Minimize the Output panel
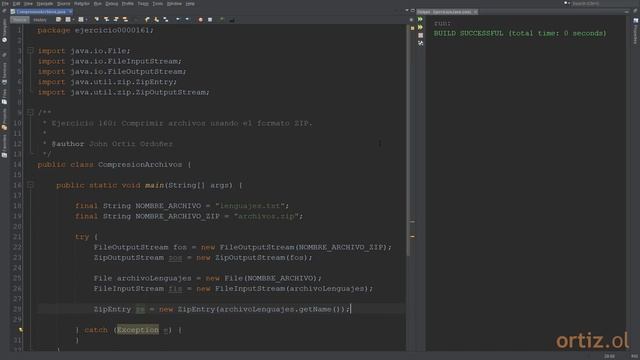This screenshot has height=360, width=640. coord(627,12)
